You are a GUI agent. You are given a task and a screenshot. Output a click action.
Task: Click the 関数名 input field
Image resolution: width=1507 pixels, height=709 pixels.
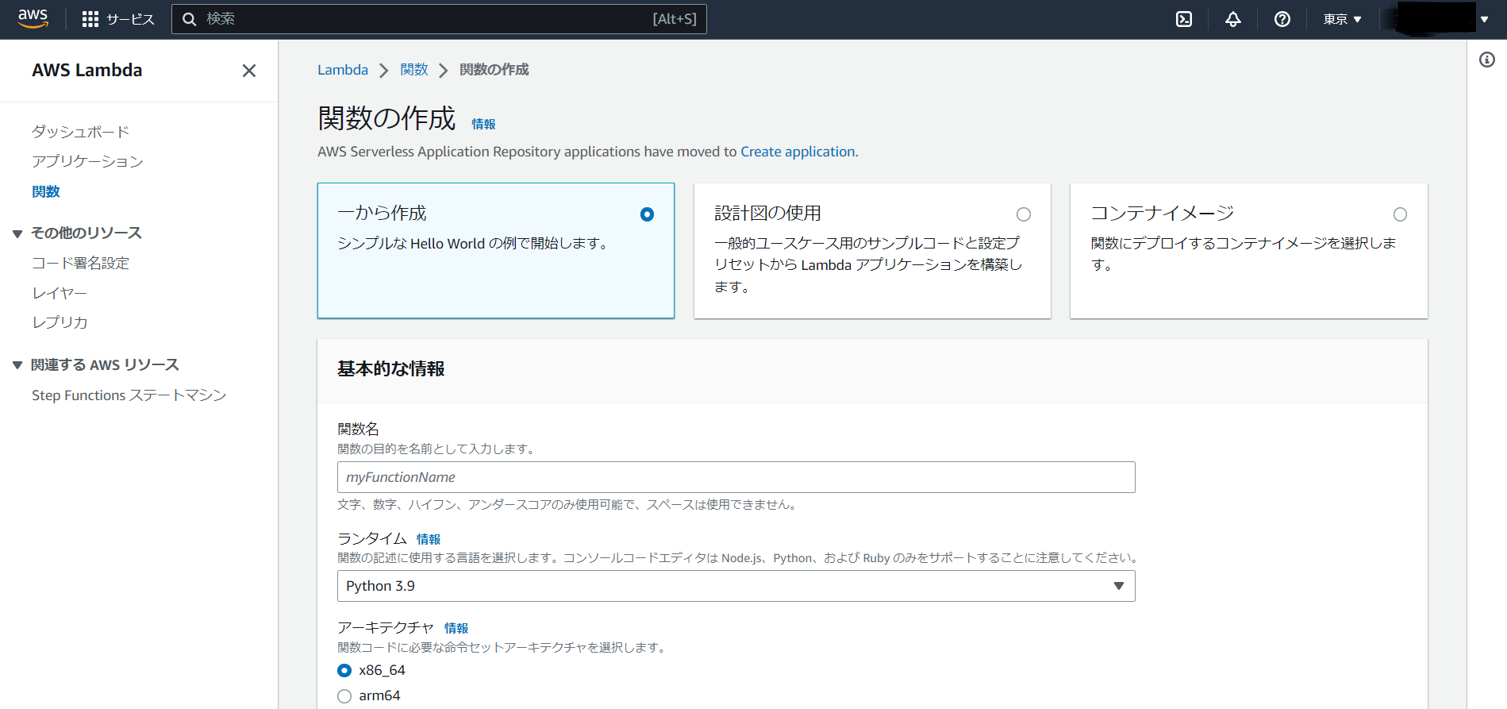(736, 477)
